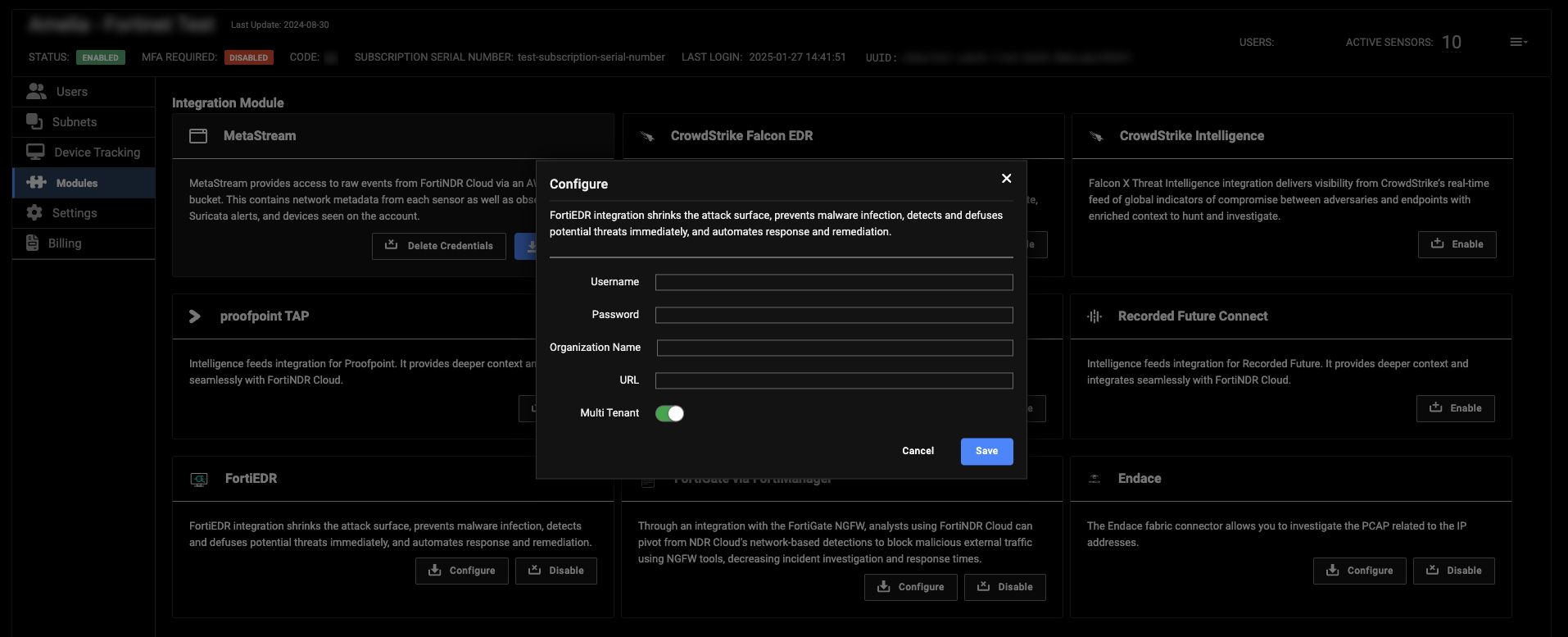Enable the CrowdStrike Intelligence integration

[x=1457, y=244]
